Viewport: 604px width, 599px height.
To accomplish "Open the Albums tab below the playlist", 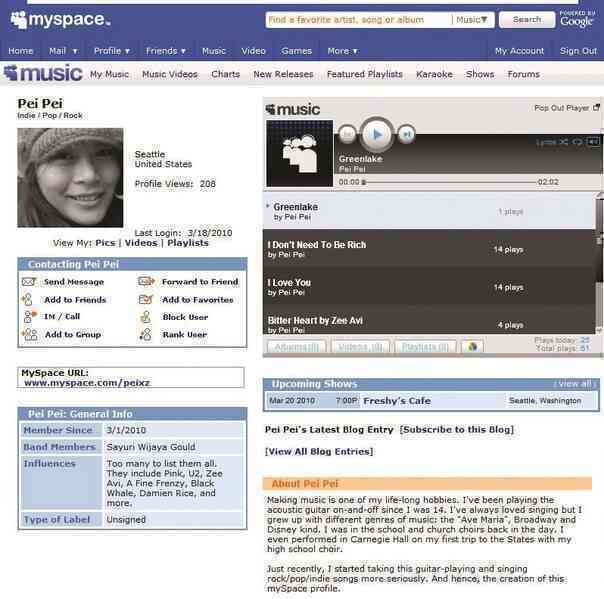I will 296,347.
